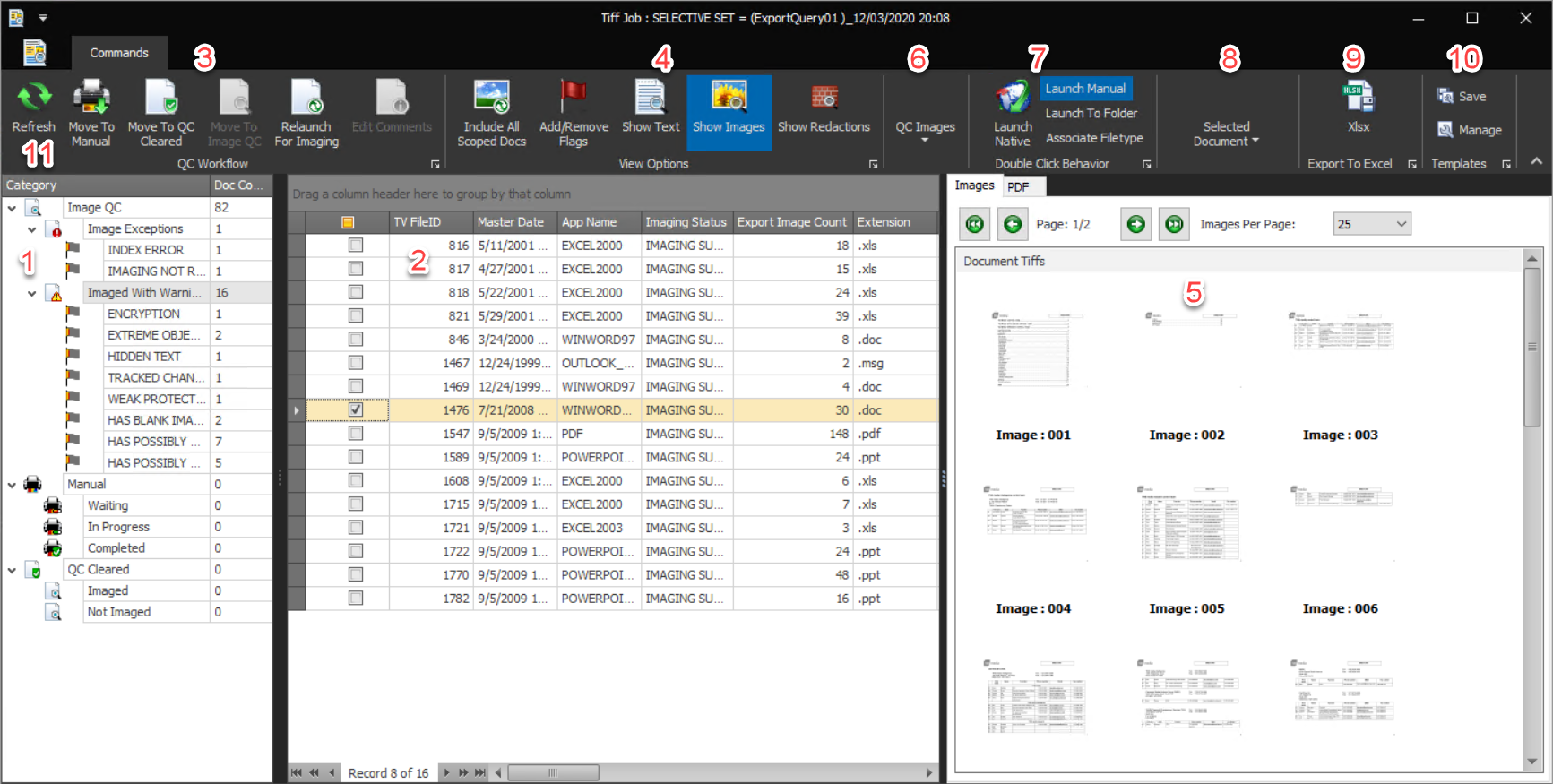The width and height of the screenshot is (1553, 784).
Task: Switch to the Images tab
Action: 974,185
